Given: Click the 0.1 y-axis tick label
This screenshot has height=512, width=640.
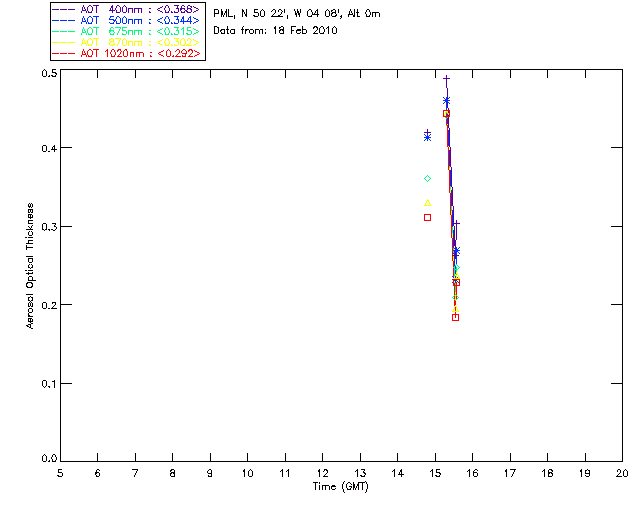Looking at the screenshot, I should 49,384.
